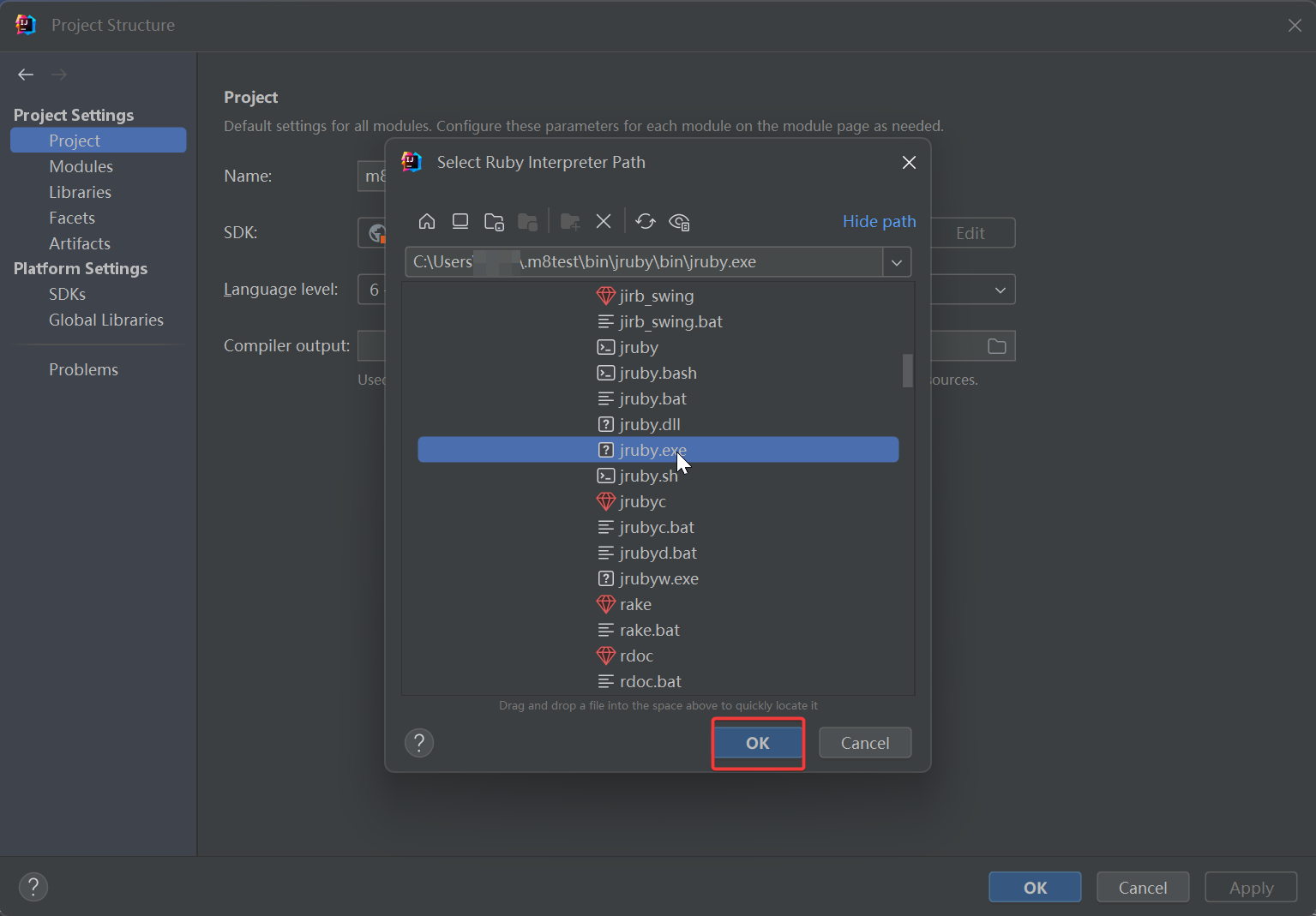This screenshot has height=916, width=1316.
Task: Click the Home directory icon
Action: 427,222
